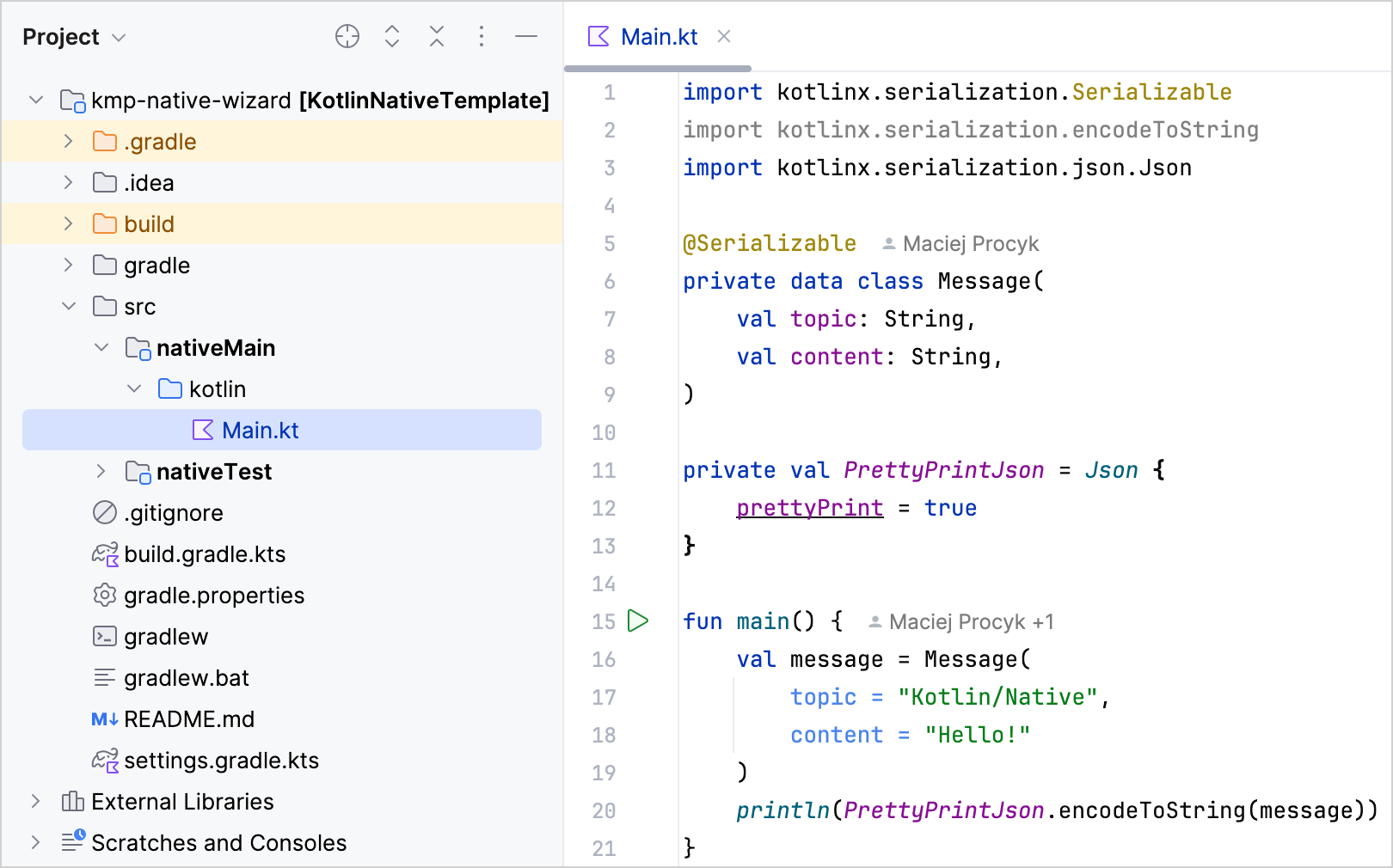Click the Expand All icon in Project toolbar
The width and height of the screenshot is (1393, 868).
pyautogui.click(x=392, y=37)
